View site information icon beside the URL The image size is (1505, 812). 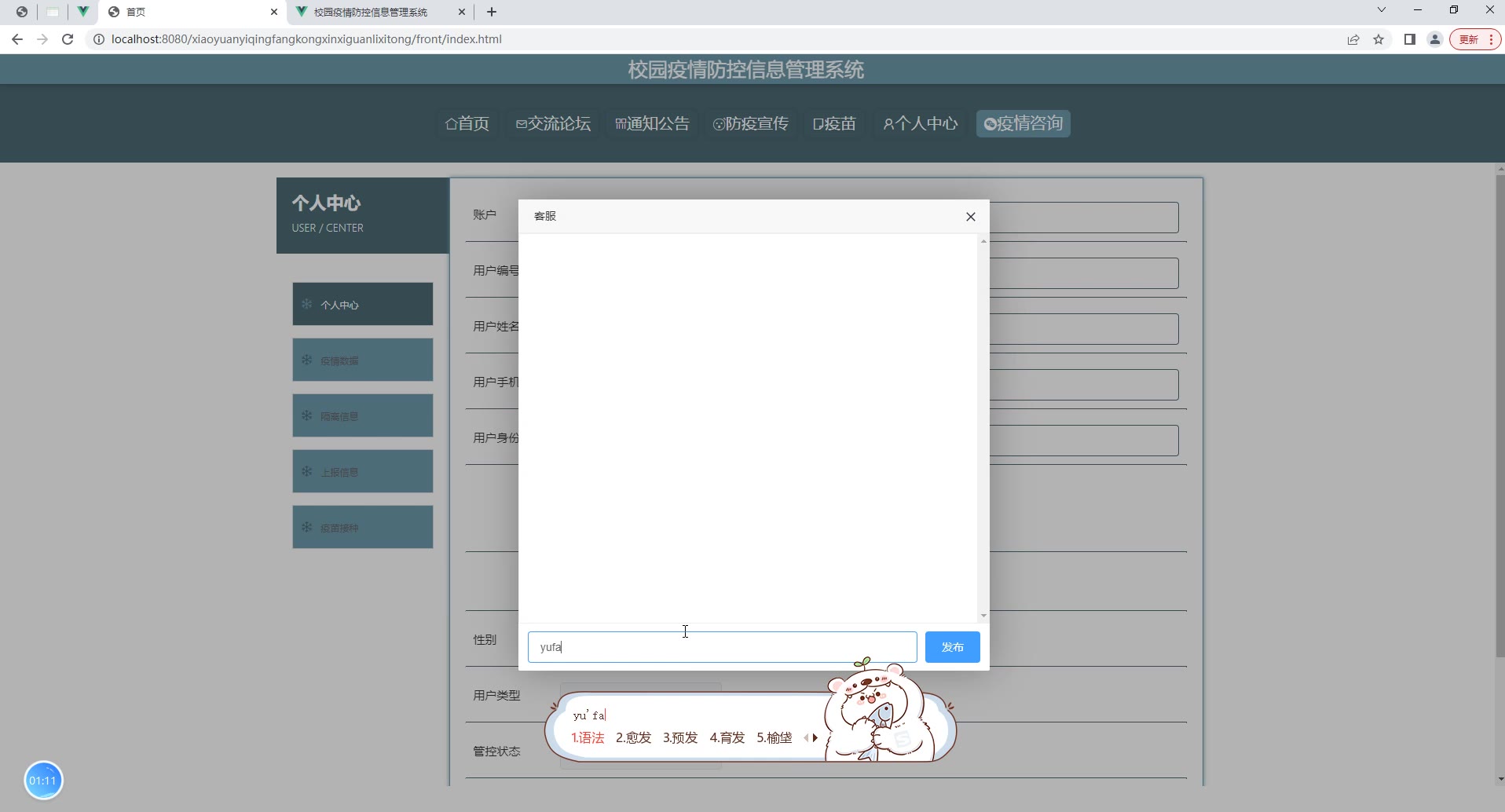[99, 39]
